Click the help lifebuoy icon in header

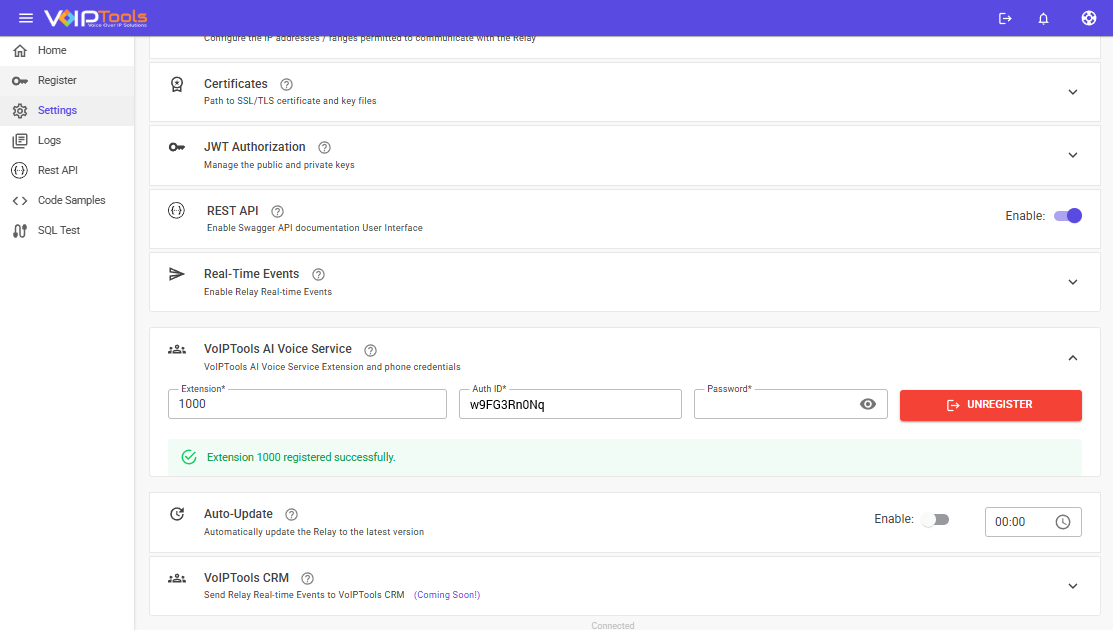[x=1089, y=18]
